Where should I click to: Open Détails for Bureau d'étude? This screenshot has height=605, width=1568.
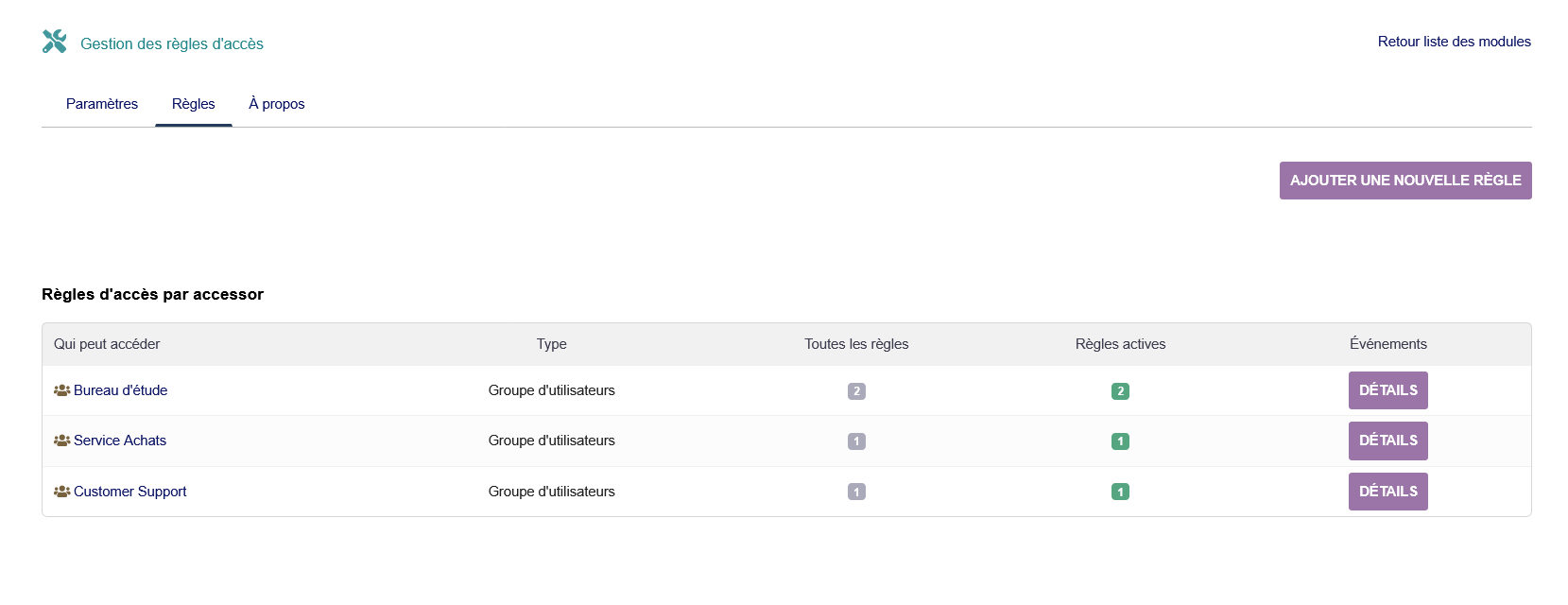pos(1387,390)
